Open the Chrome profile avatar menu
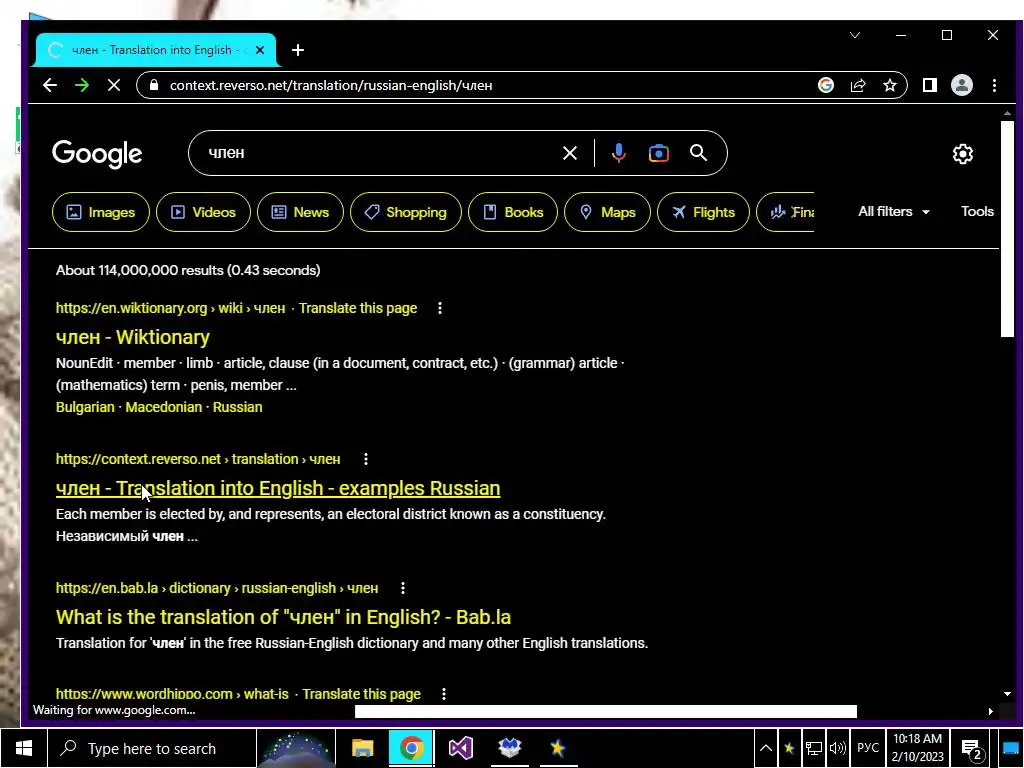 (962, 85)
